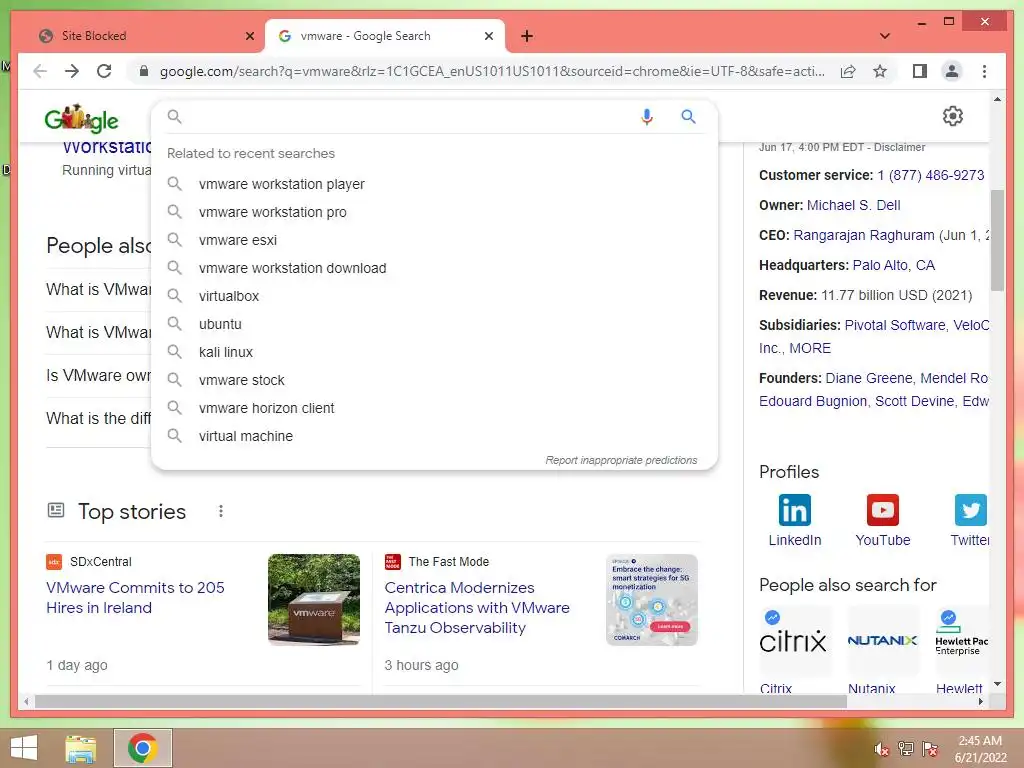The height and width of the screenshot is (768, 1024).
Task: Pick the "vmware stock" suggestion
Action: click(434, 380)
